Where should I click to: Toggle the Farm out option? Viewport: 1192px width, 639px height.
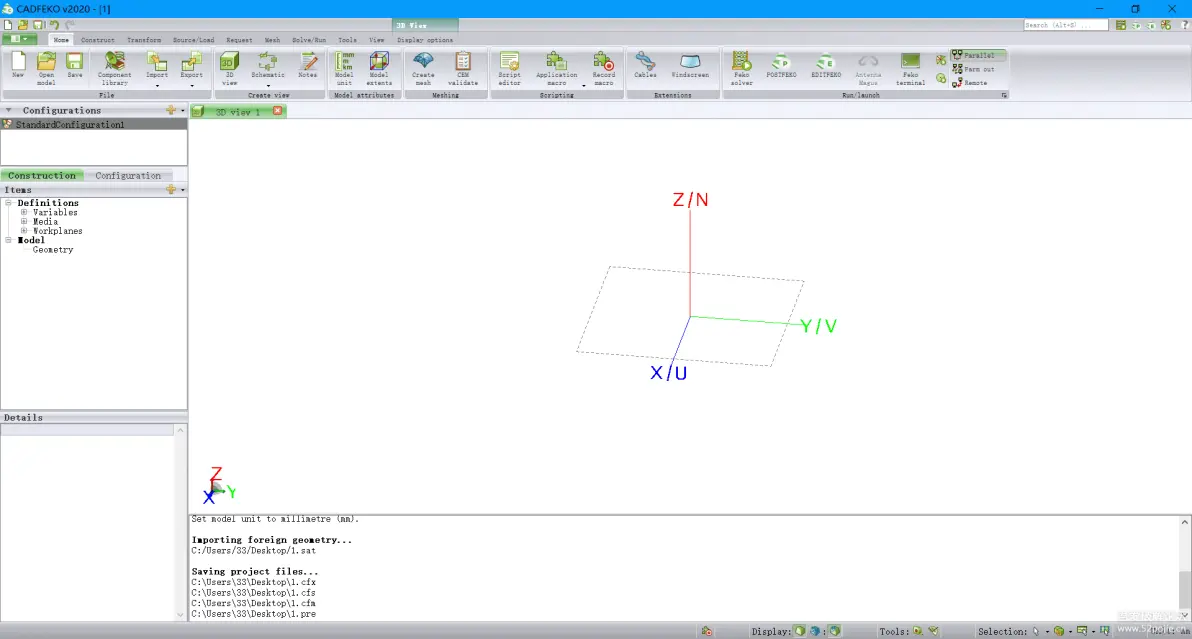tap(973, 69)
